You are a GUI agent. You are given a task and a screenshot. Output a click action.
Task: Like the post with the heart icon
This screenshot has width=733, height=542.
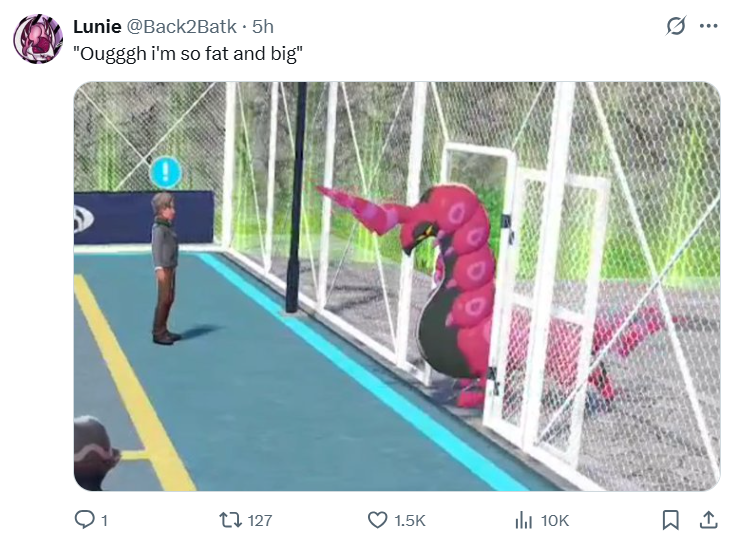click(377, 520)
